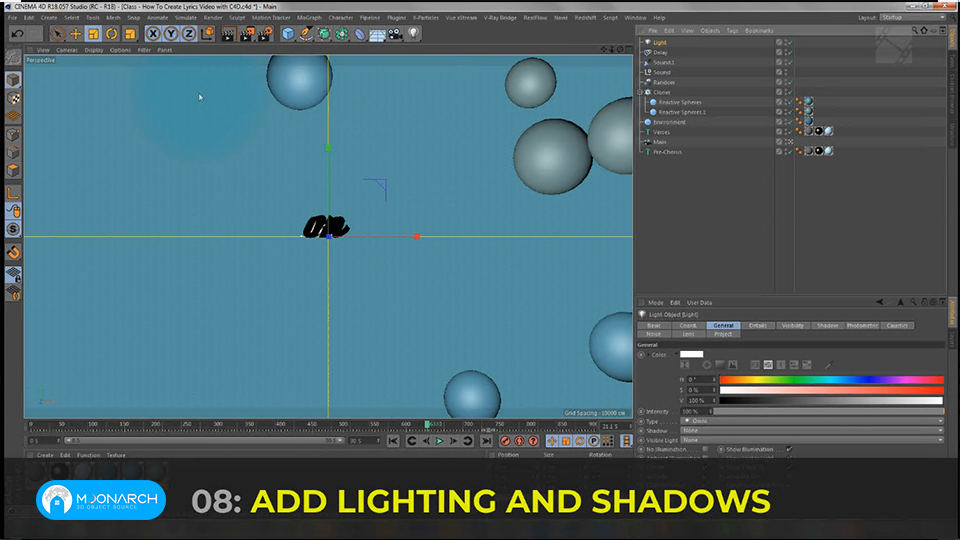The width and height of the screenshot is (960, 540).
Task: Collapse the Cloner hierarchy
Action: click(640, 92)
